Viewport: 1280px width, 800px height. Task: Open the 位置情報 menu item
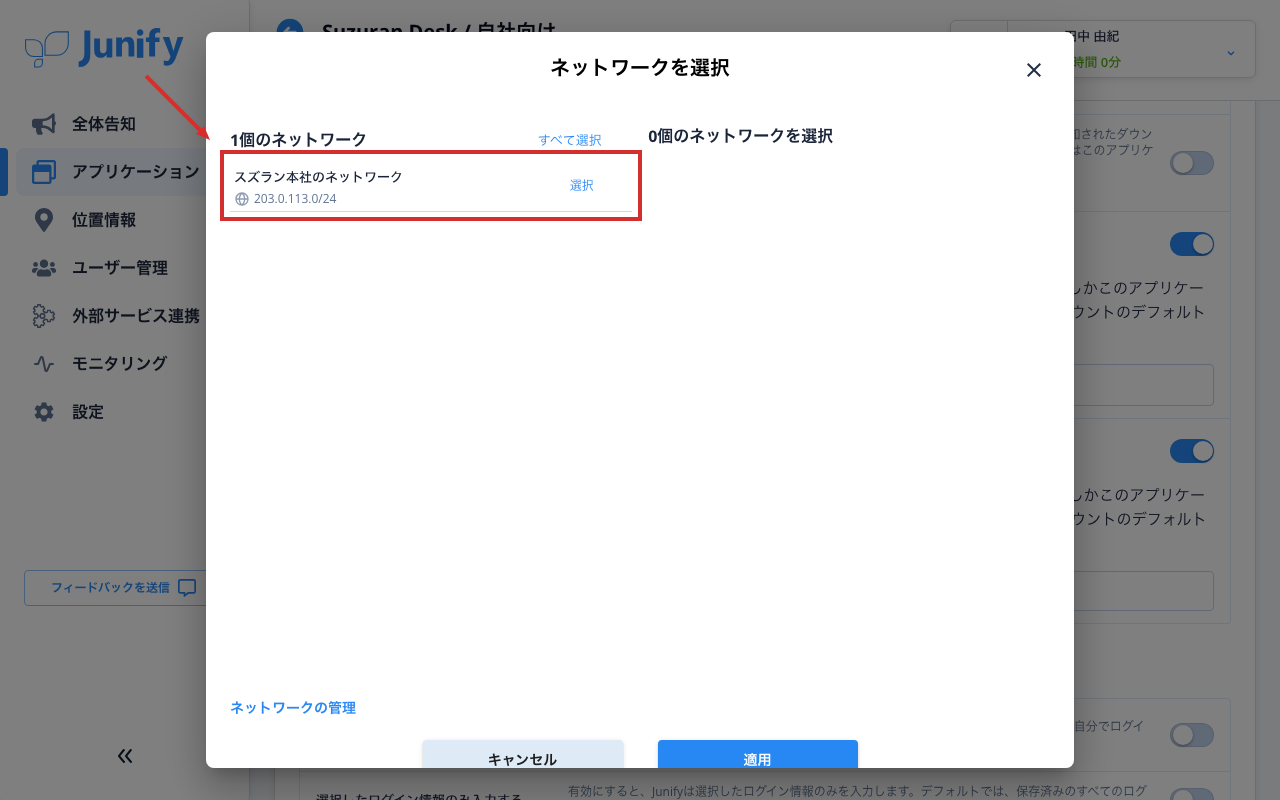[104, 220]
